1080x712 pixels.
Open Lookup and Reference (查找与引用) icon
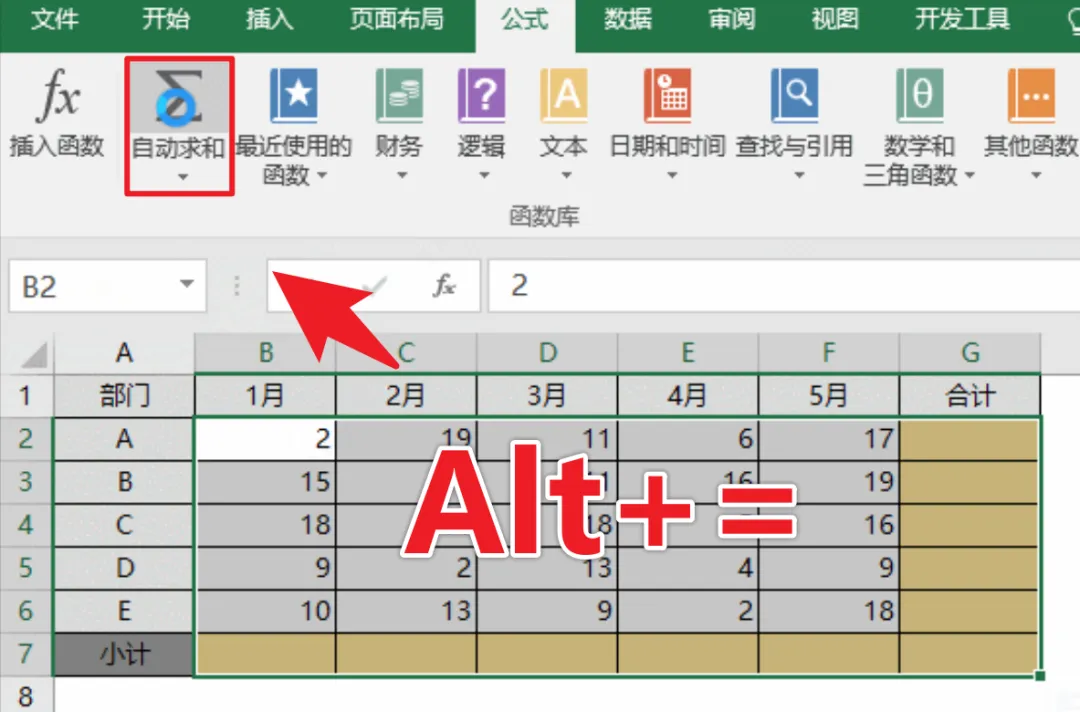coord(794,96)
